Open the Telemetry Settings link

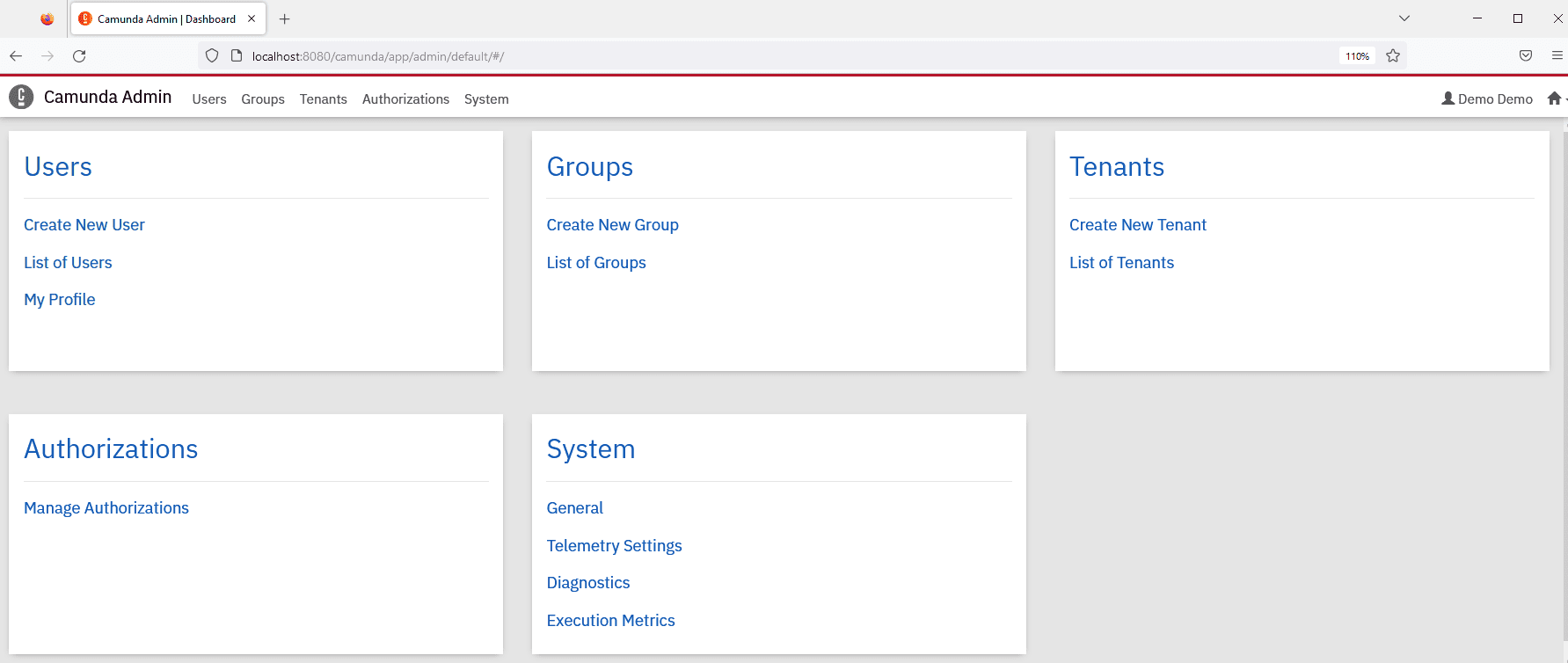point(614,546)
